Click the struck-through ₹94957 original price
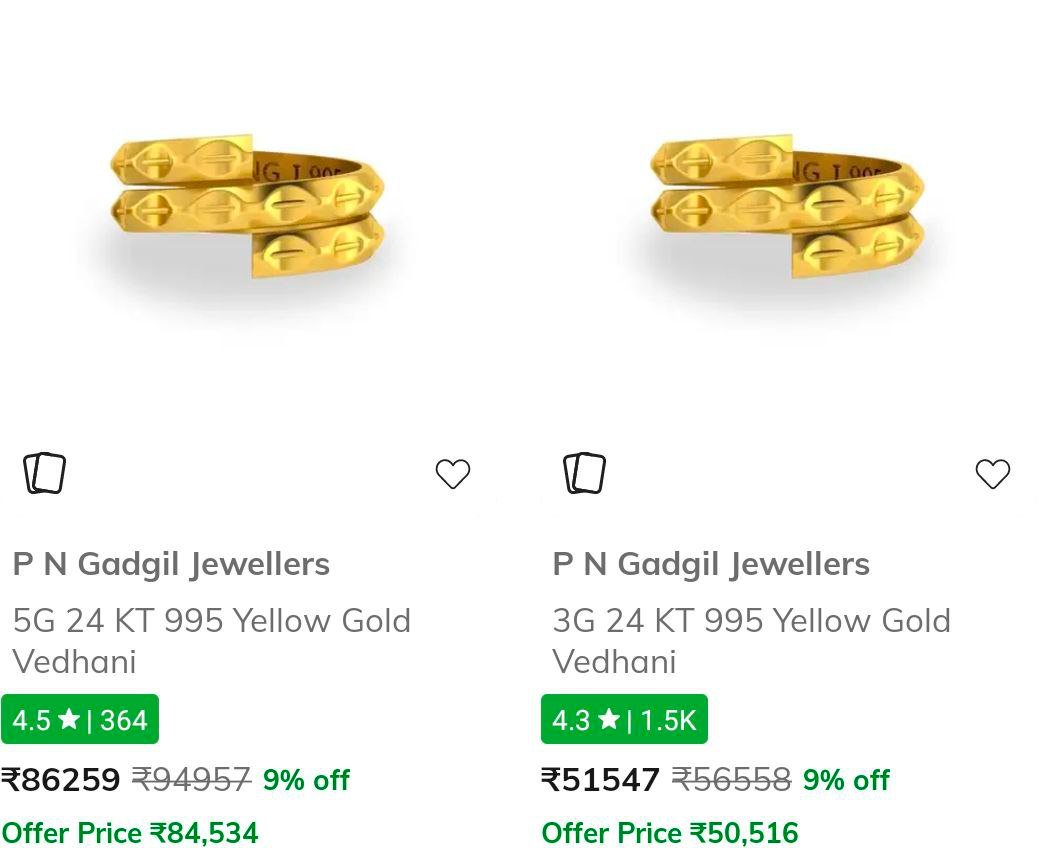Viewport: 1058px width, 866px height. 191,780
